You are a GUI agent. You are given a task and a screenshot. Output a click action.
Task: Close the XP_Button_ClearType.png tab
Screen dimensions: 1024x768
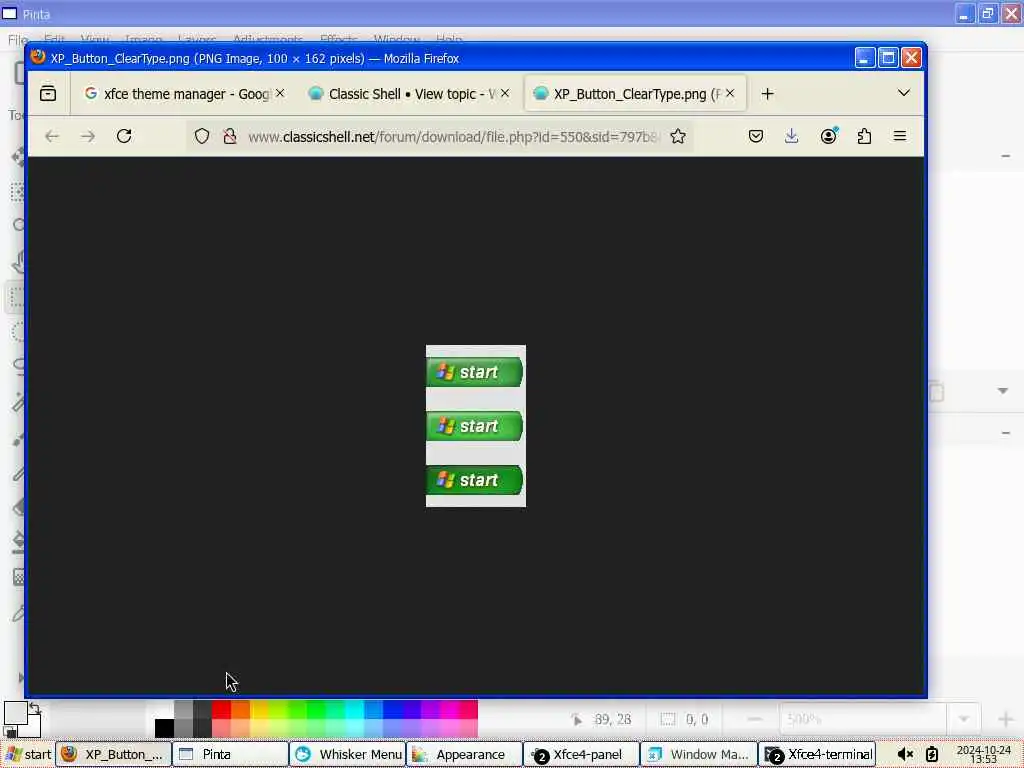[730, 93]
